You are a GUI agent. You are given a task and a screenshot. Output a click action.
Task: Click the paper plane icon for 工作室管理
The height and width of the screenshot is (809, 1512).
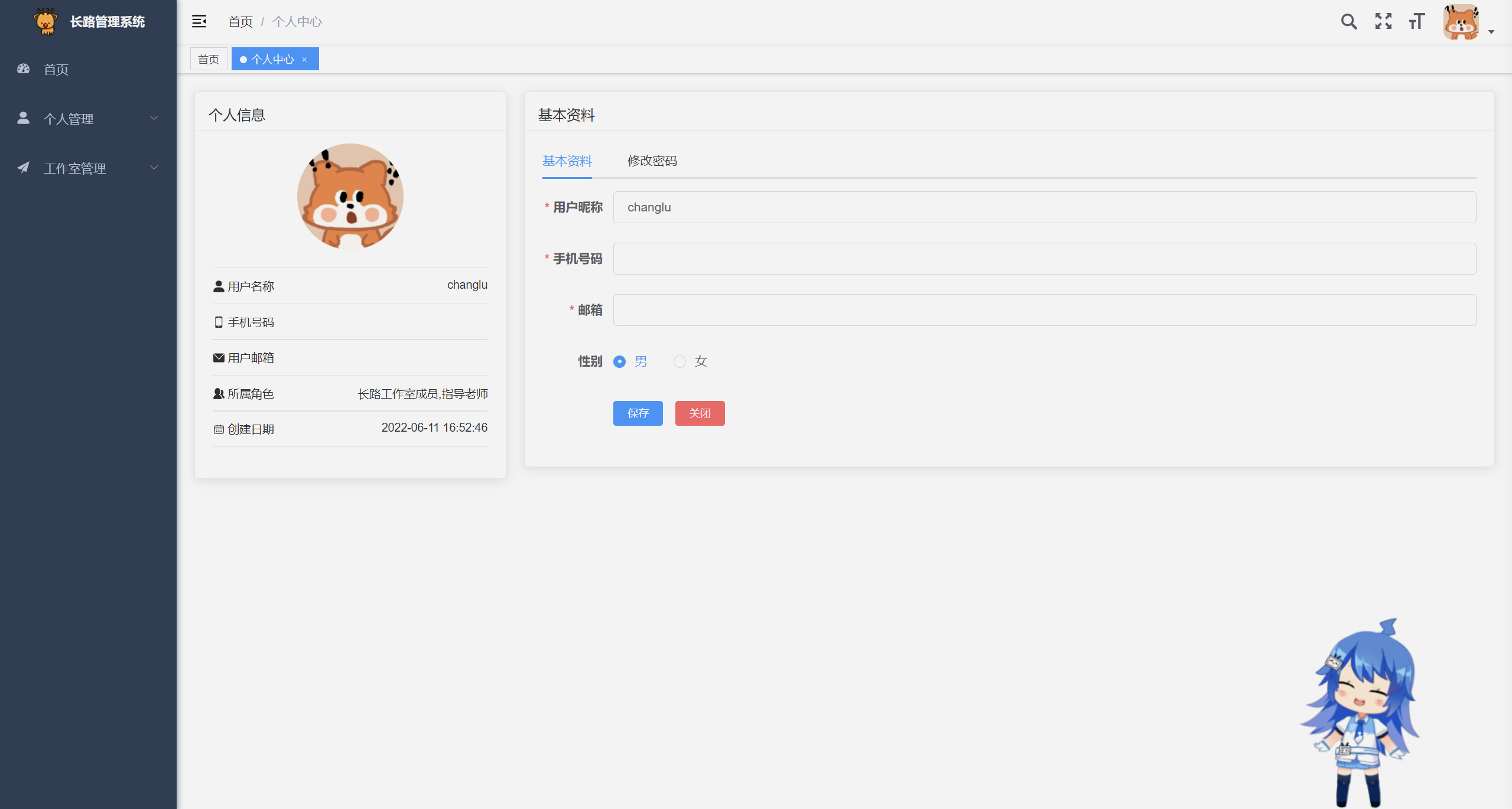24,168
